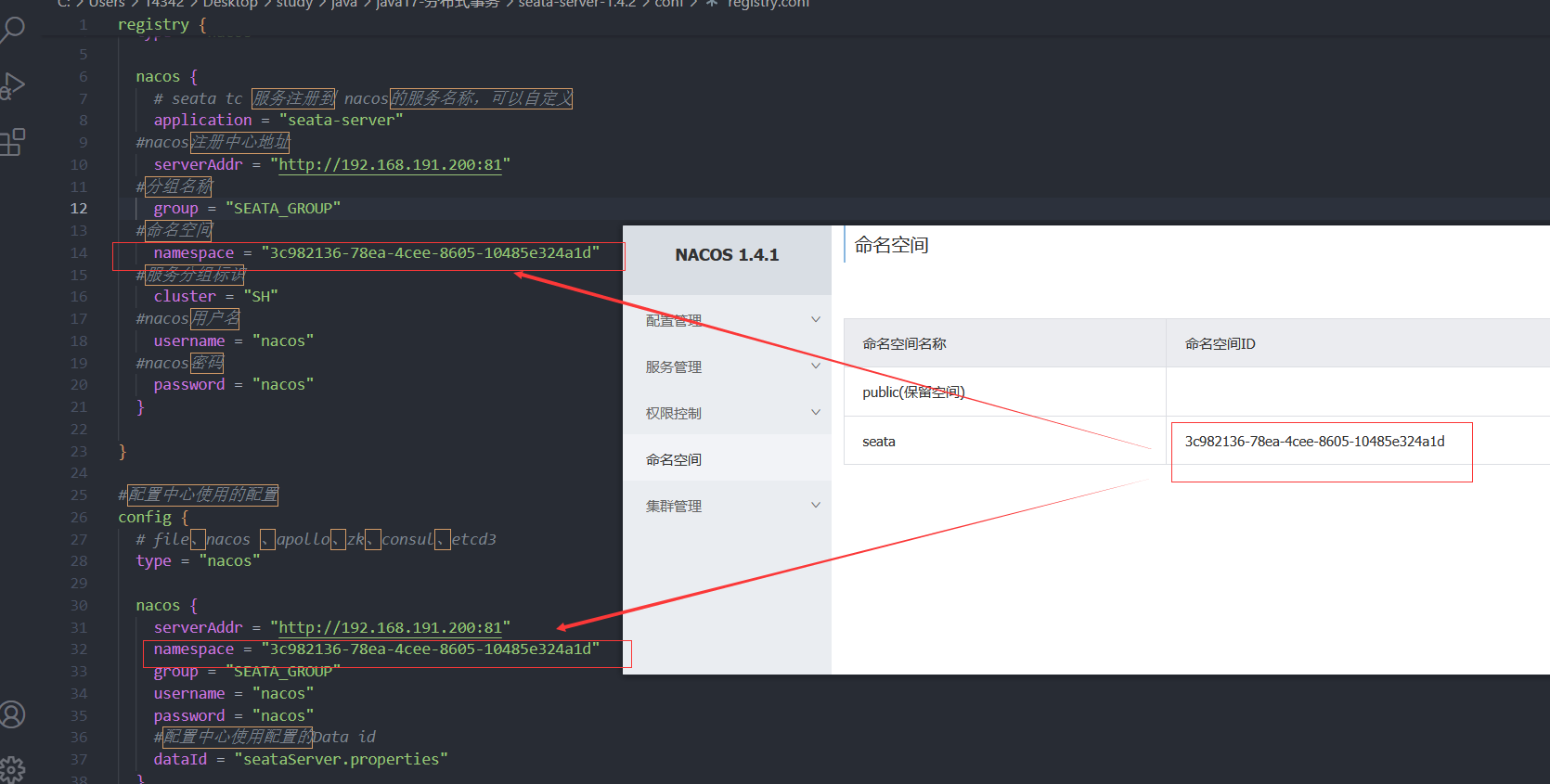1550x784 pixels.
Task: Expand 集群管理 chevron in Nacos sidebar
Action: (816, 506)
